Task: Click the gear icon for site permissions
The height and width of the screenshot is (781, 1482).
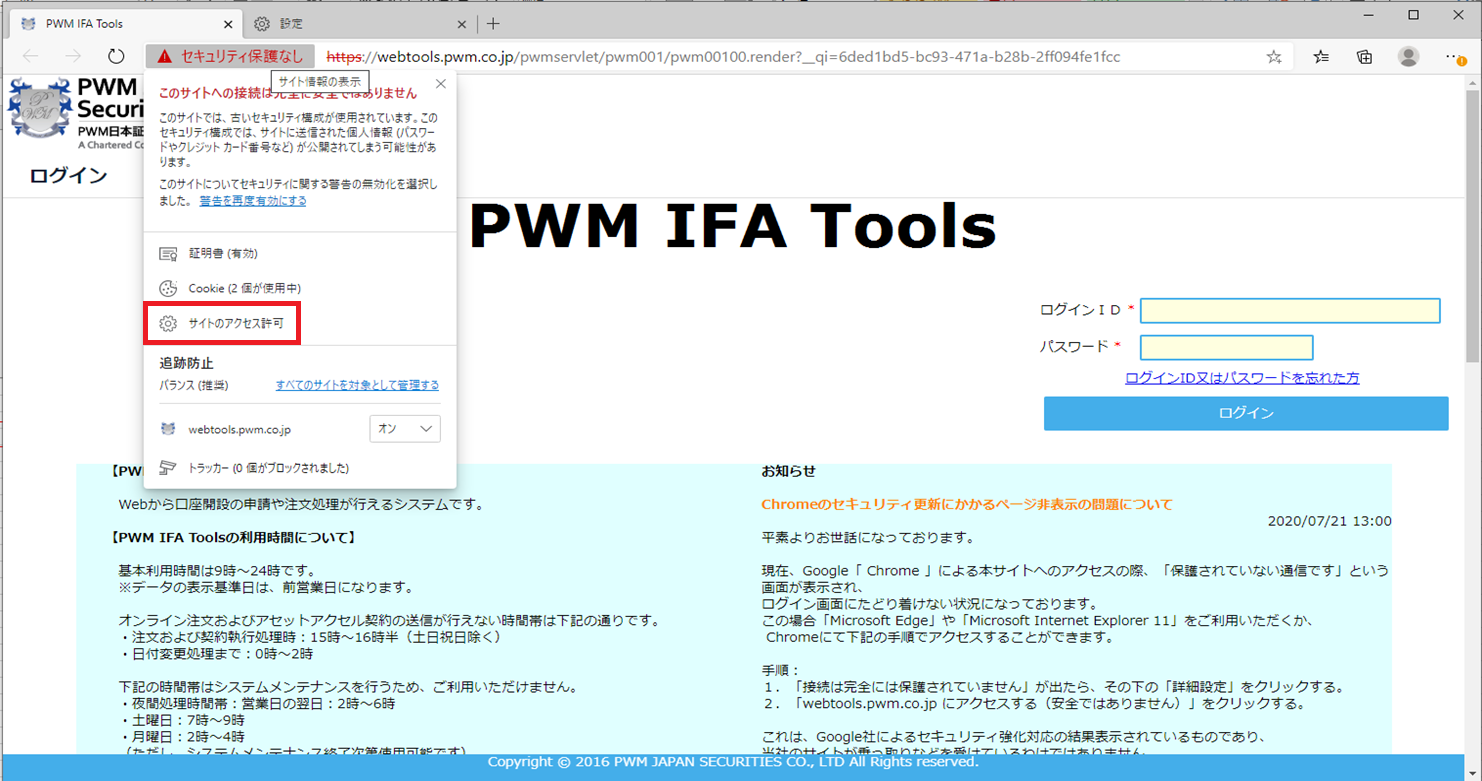Action: point(169,324)
